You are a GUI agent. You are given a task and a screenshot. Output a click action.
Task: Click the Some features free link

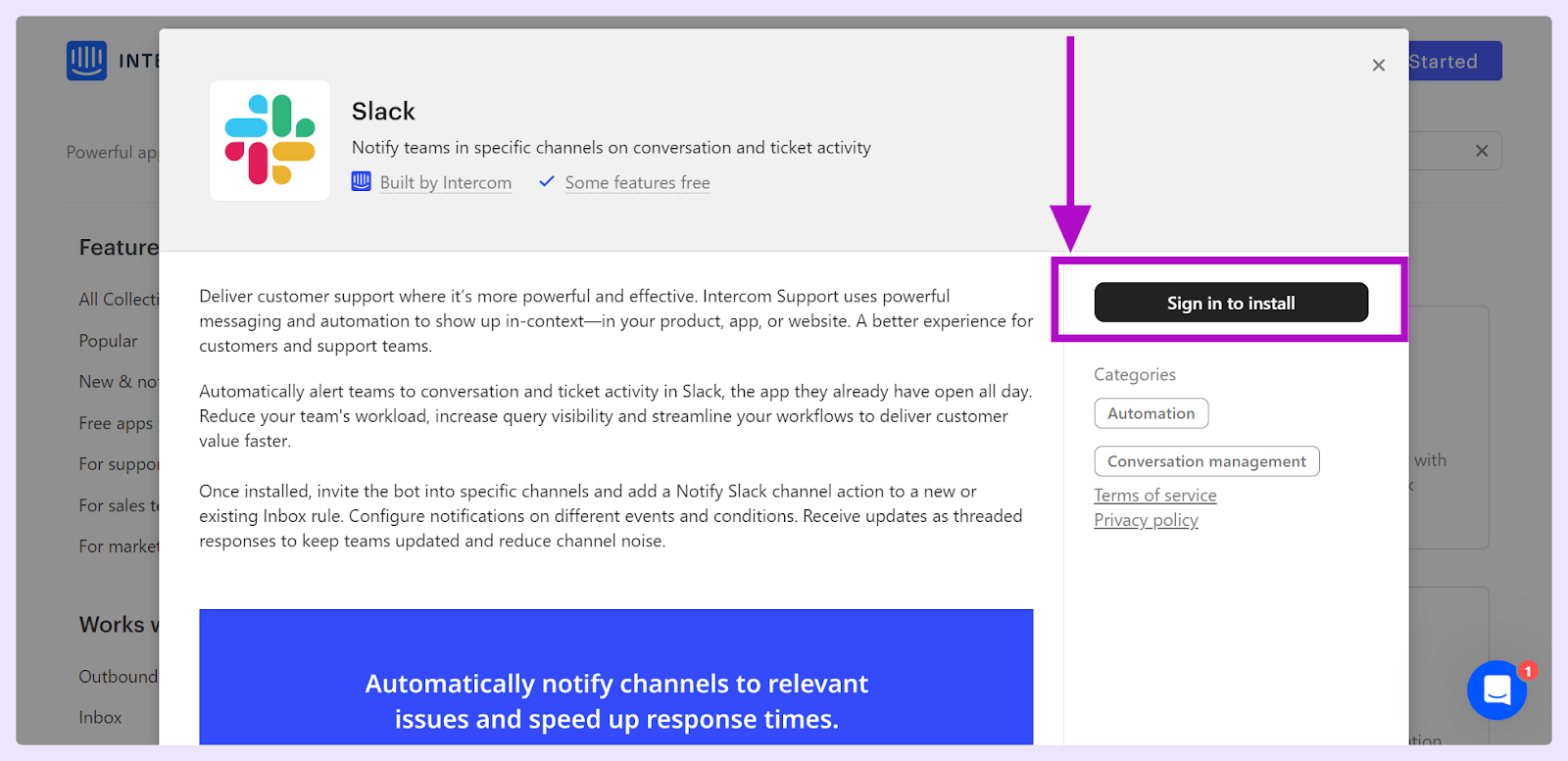[x=637, y=182]
